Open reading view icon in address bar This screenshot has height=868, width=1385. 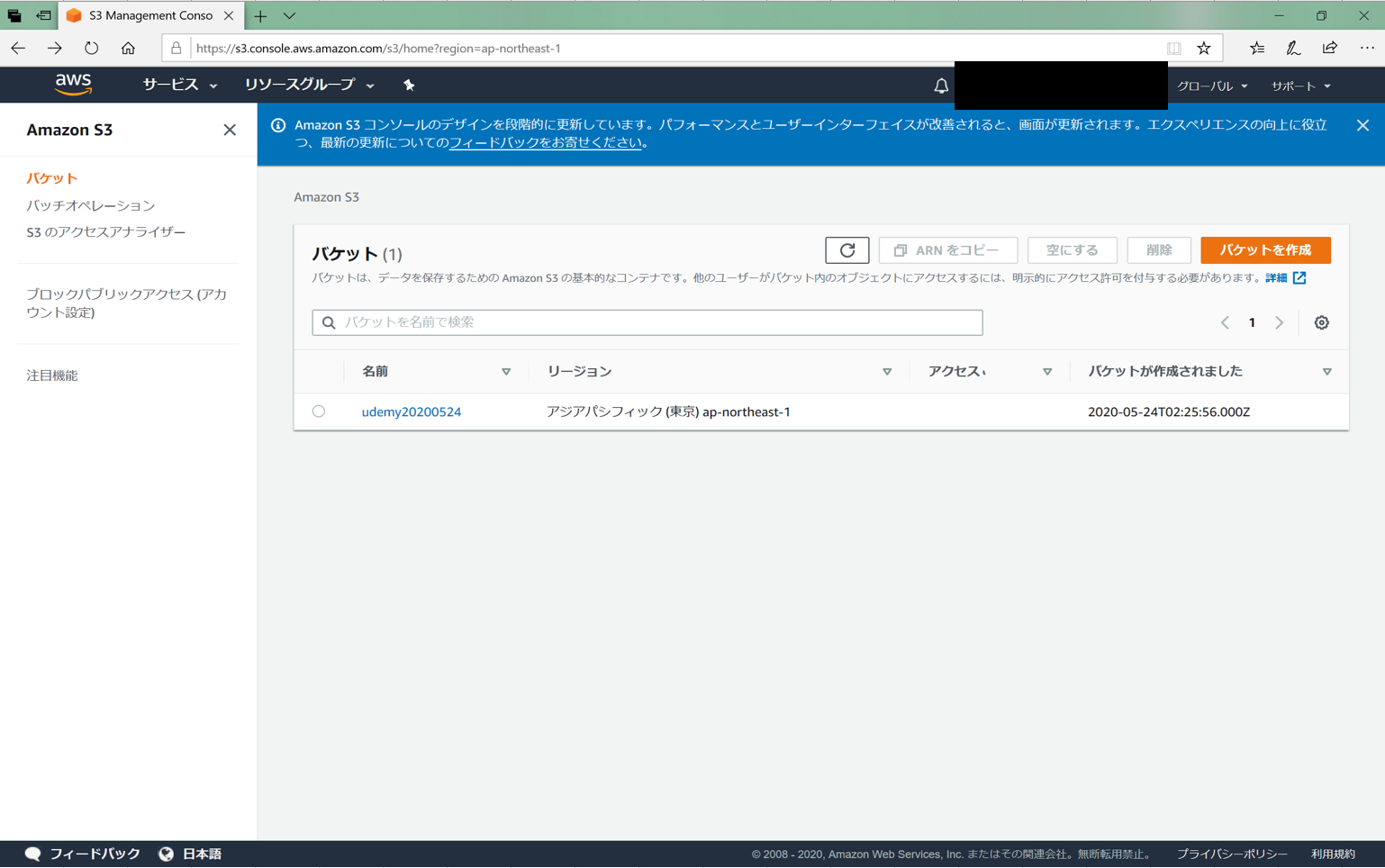(1174, 48)
